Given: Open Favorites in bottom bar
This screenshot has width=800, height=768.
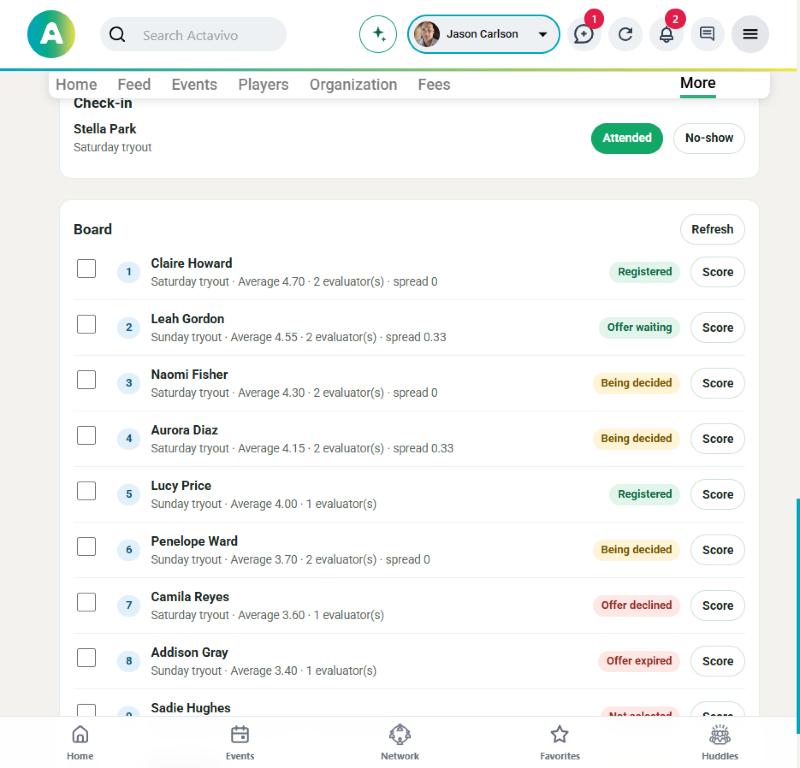Looking at the screenshot, I should (560, 742).
